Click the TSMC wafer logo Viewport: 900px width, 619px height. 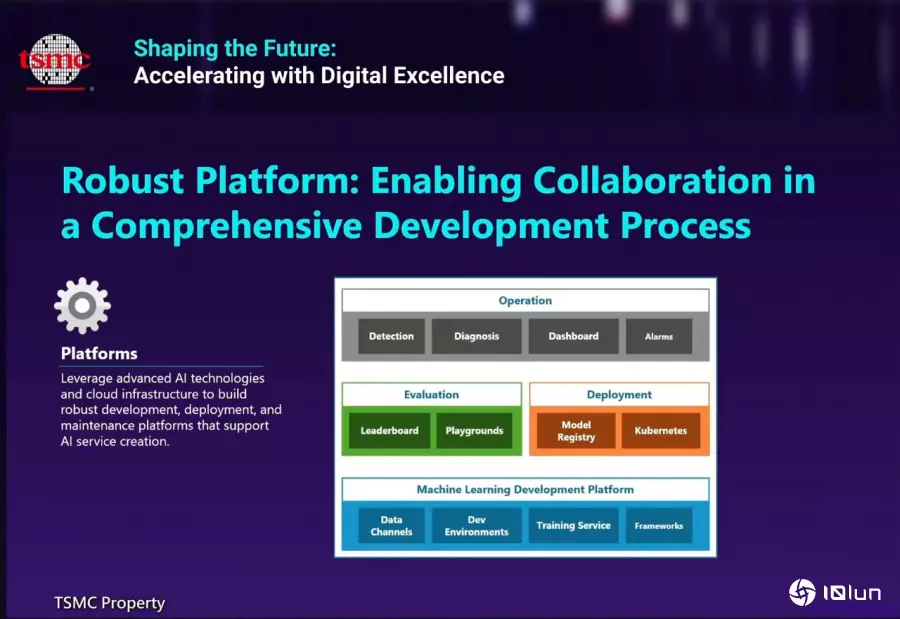point(55,61)
